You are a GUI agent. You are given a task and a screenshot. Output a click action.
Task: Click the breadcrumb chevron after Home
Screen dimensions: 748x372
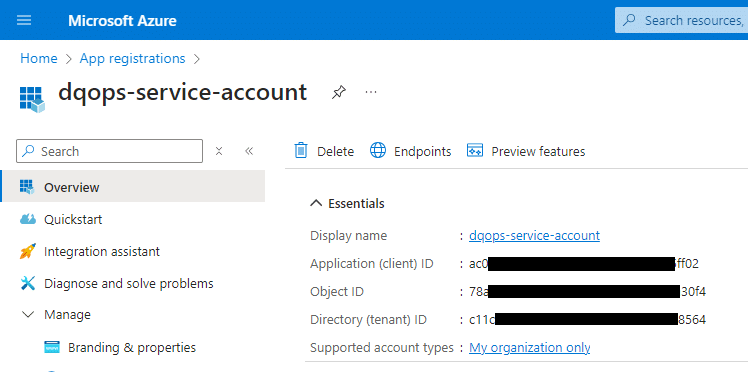[x=69, y=59]
